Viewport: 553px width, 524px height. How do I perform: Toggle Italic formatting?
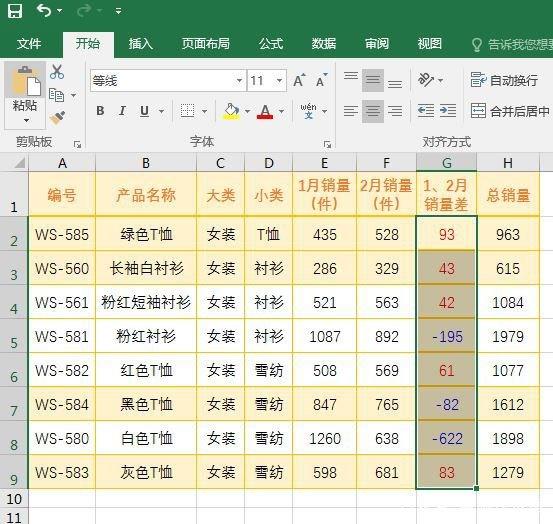tap(122, 111)
